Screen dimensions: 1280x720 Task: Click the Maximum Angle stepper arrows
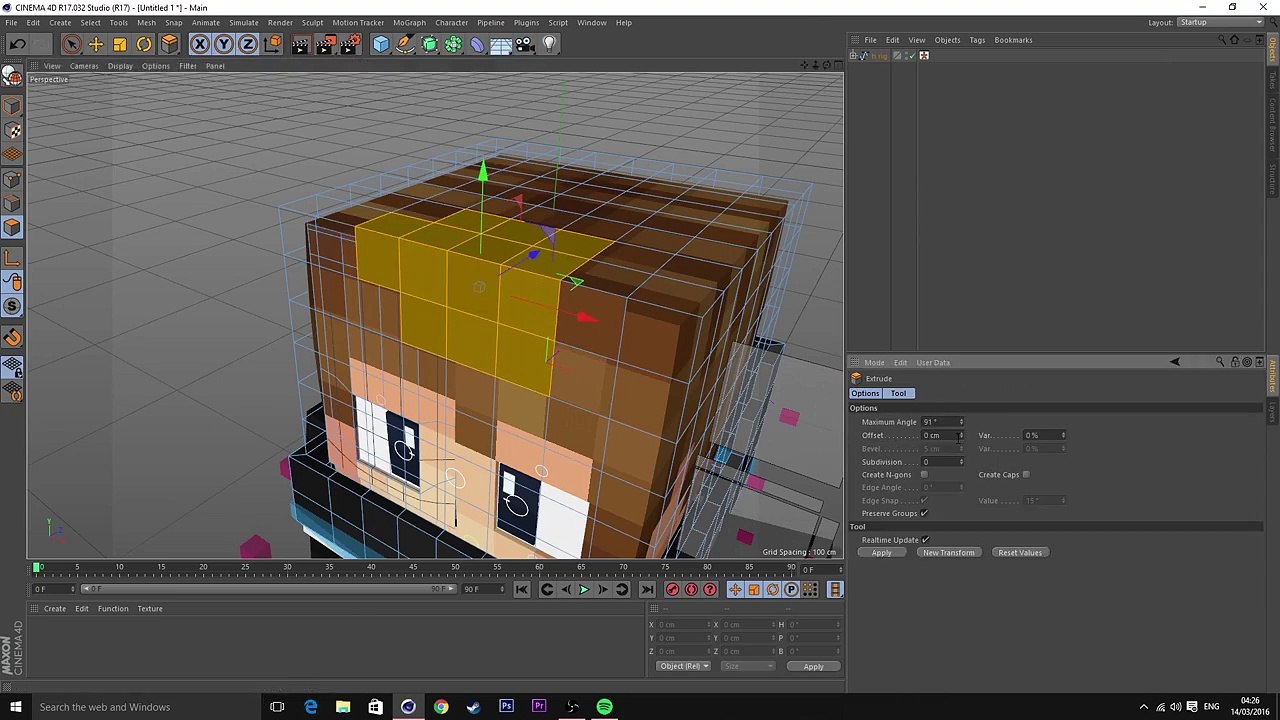pos(961,422)
